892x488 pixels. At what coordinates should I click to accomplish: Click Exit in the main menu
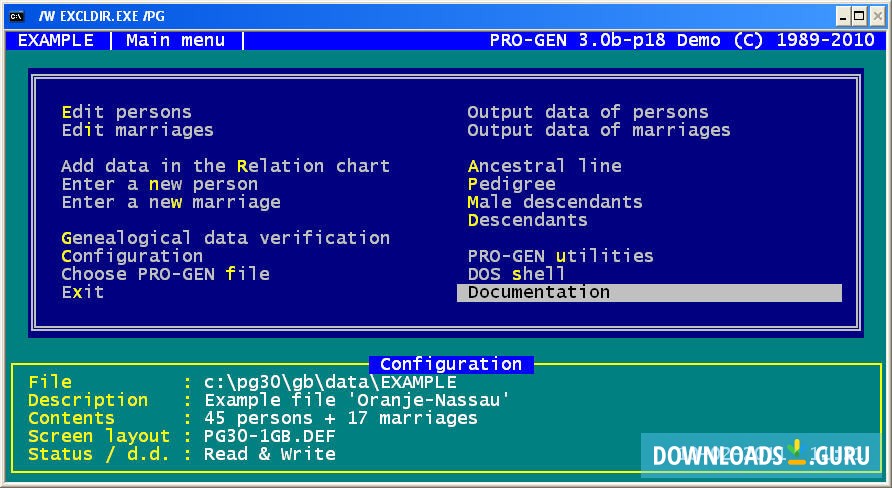(83, 292)
